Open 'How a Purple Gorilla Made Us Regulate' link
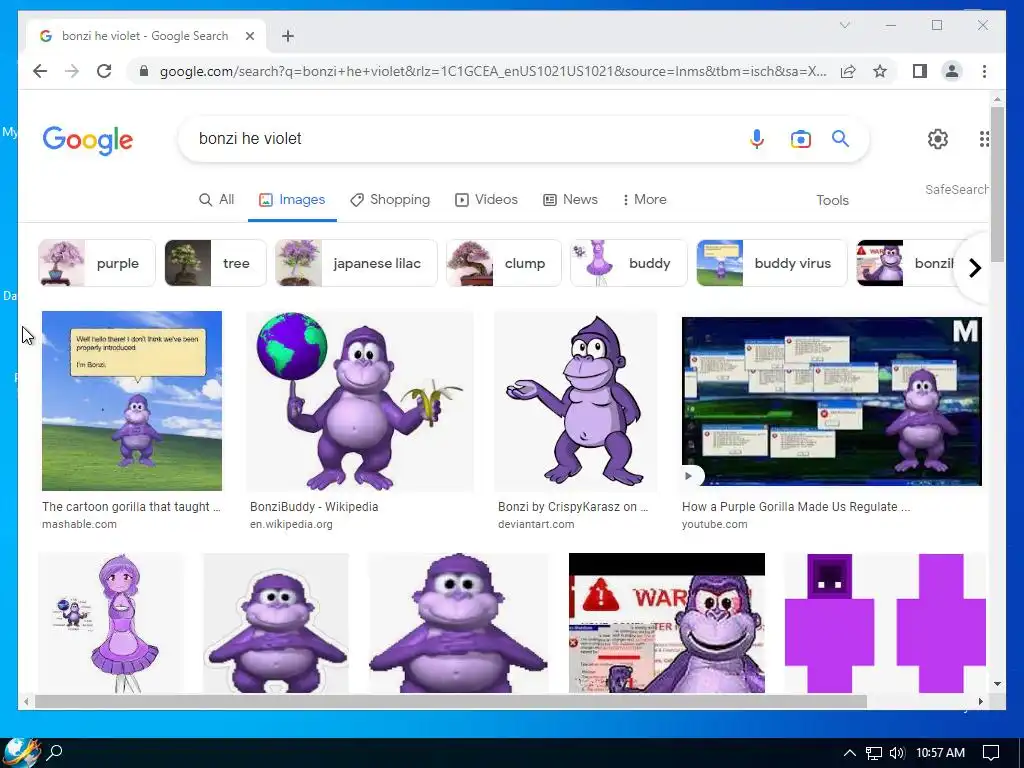1024x768 pixels. click(x=796, y=507)
